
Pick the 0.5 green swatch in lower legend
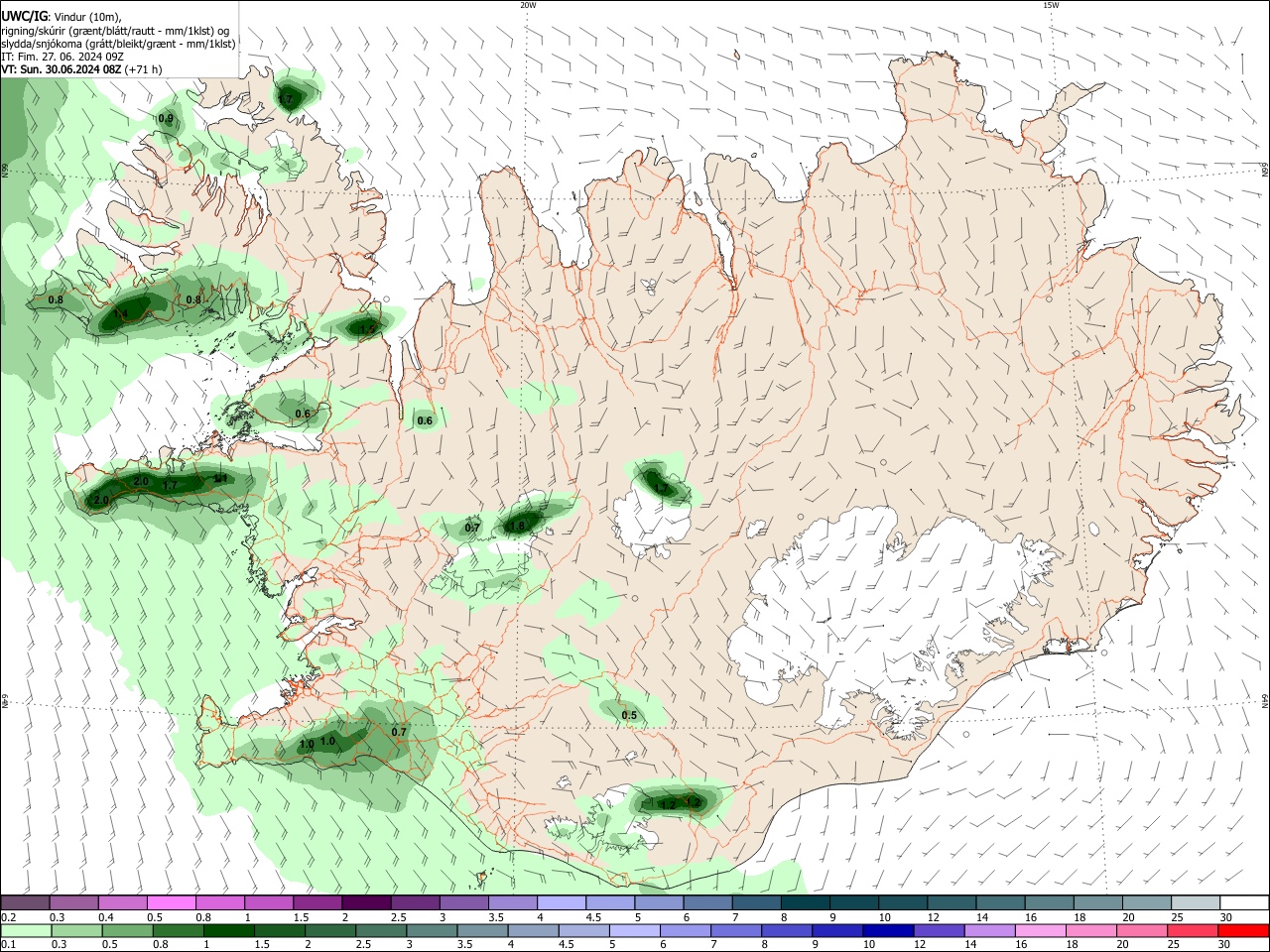[x=129, y=931]
